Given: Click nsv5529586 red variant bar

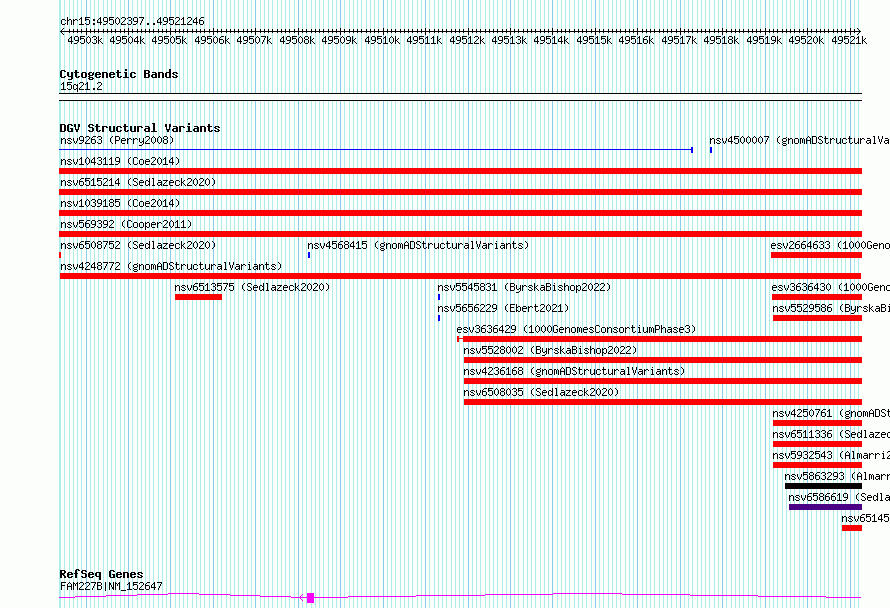Looking at the screenshot, I should point(817,318).
